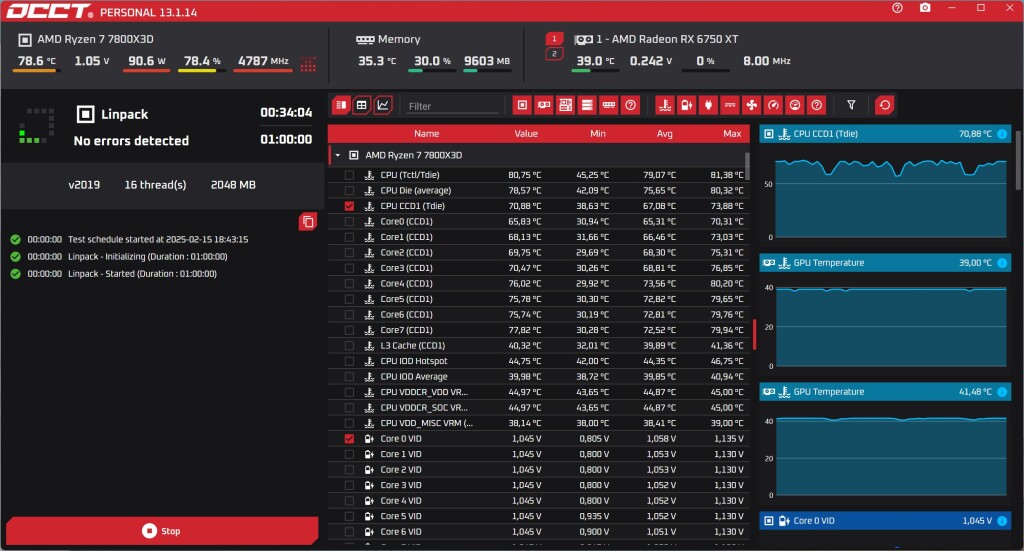The width and height of the screenshot is (1024, 551).
Task: Sort by the Max column header
Action: click(732, 134)
